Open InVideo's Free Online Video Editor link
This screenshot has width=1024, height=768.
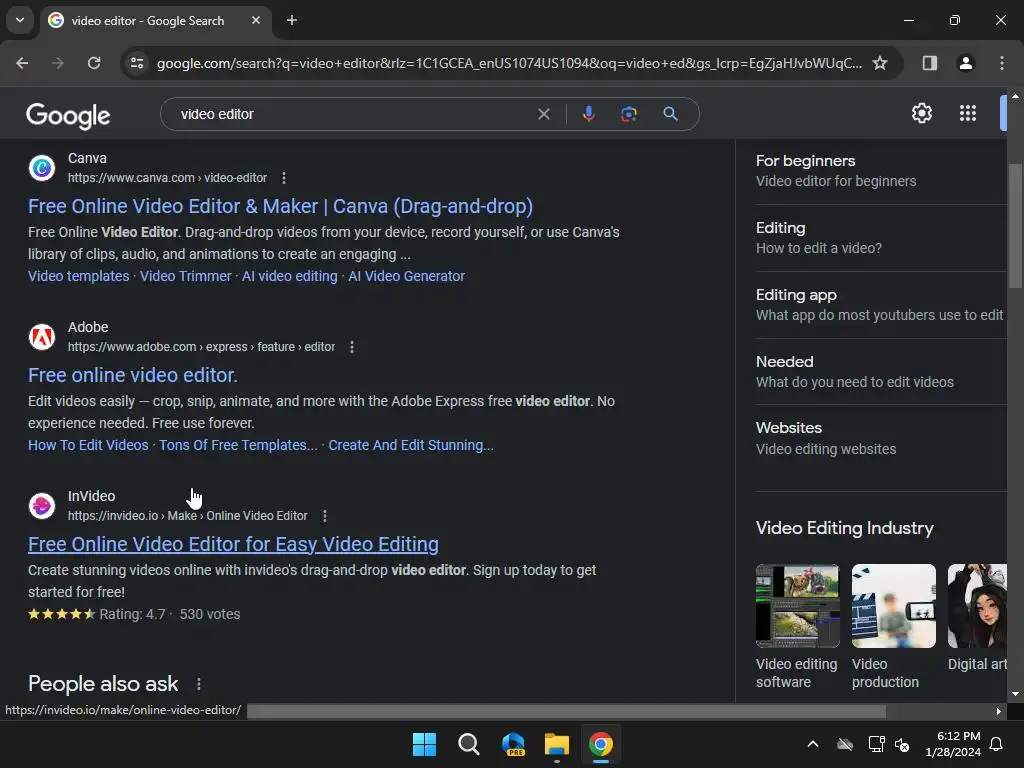click(x=233, y=545)
